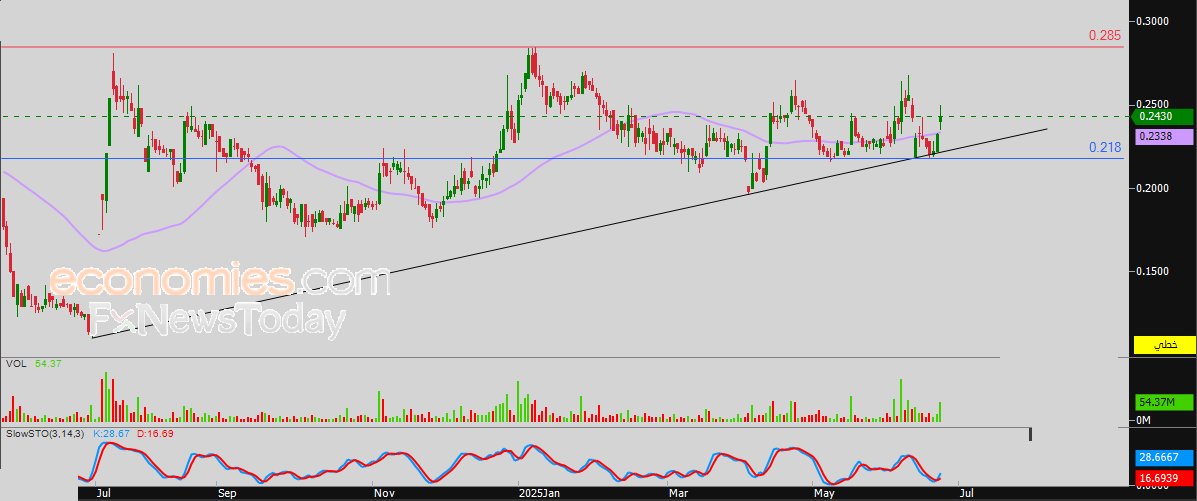Click the Mar time axis label

point(678,494)
